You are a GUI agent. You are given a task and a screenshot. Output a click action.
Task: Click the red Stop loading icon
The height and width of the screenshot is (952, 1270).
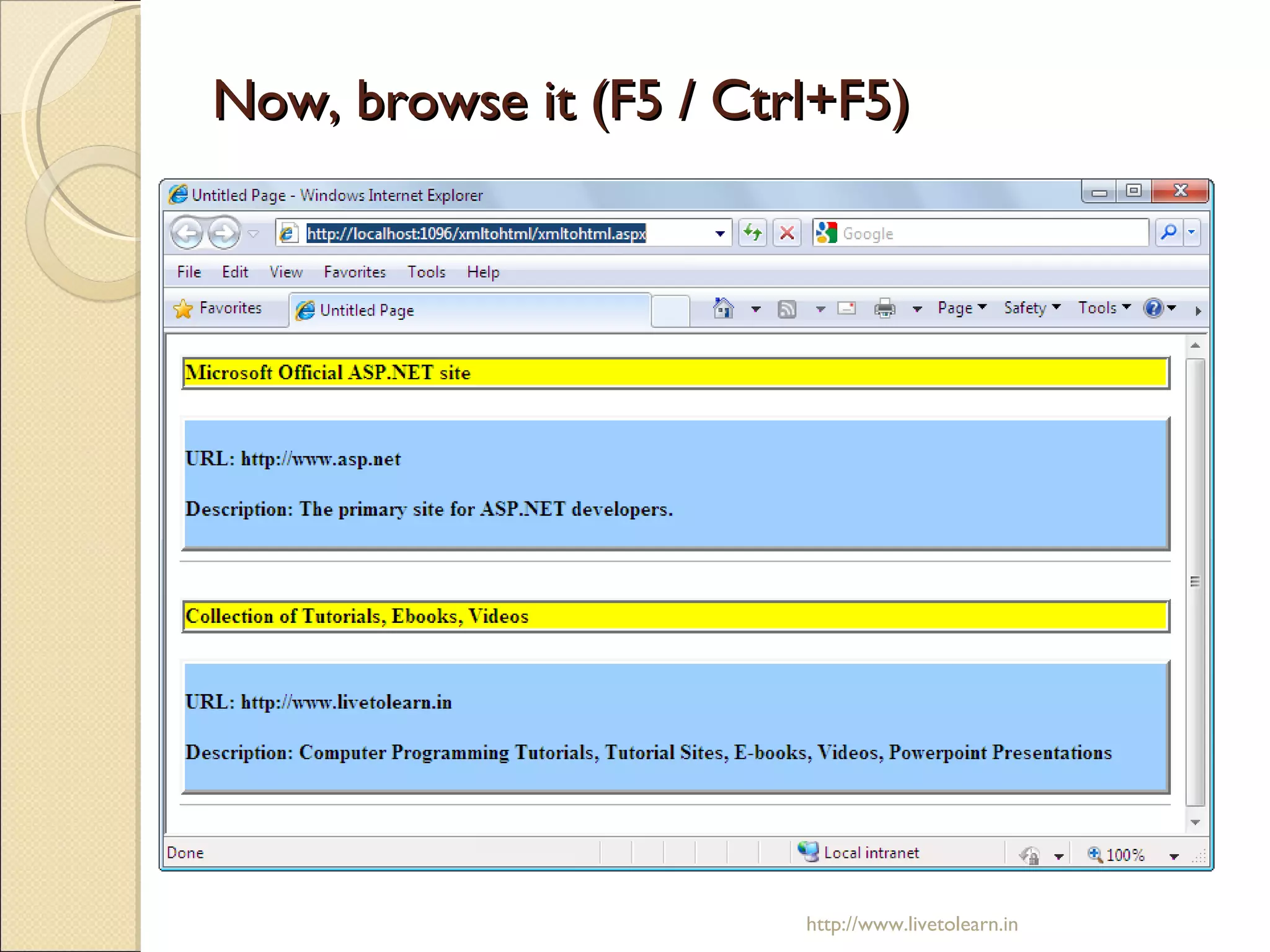pos(787,233)
